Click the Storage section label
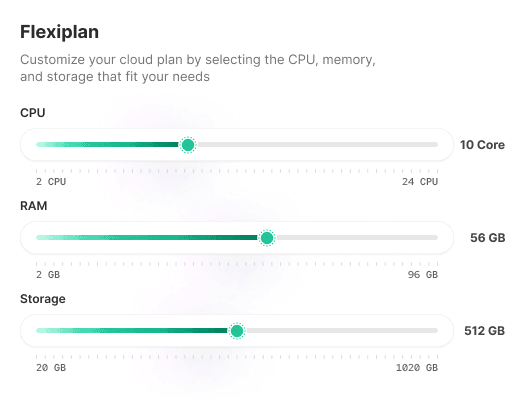 (43, 299)
